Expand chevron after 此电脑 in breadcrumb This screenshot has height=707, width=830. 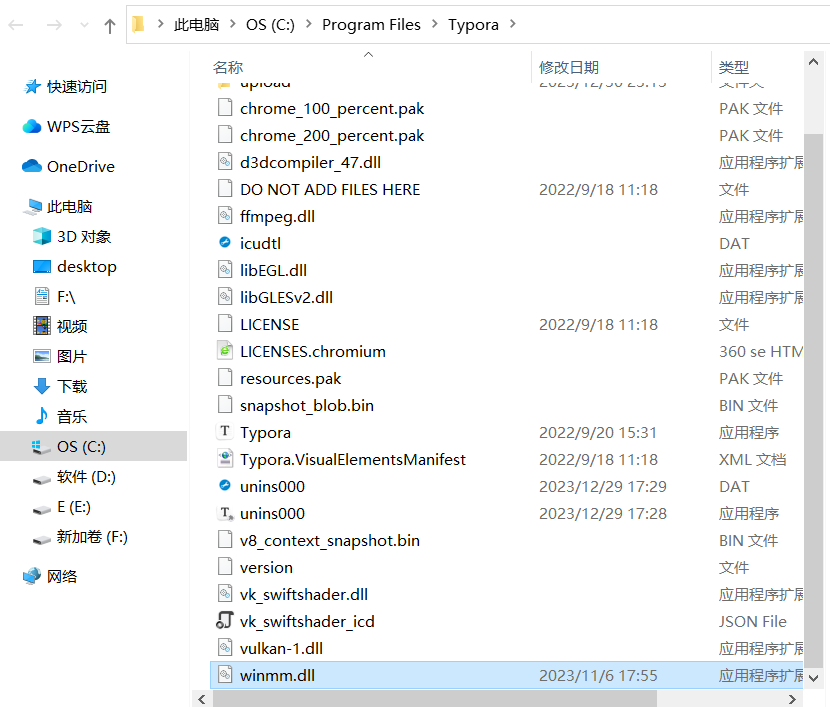tap(232, 24)
